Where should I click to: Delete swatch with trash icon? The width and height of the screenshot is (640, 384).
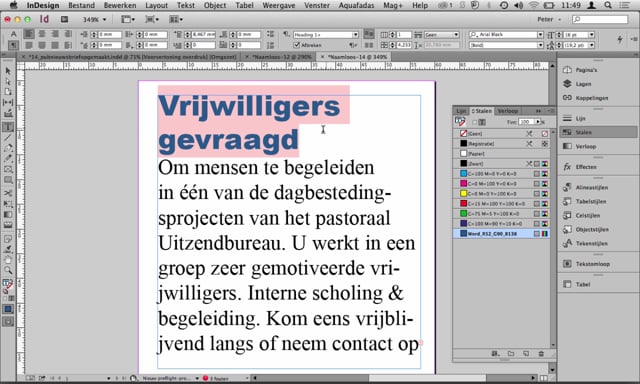541,354
